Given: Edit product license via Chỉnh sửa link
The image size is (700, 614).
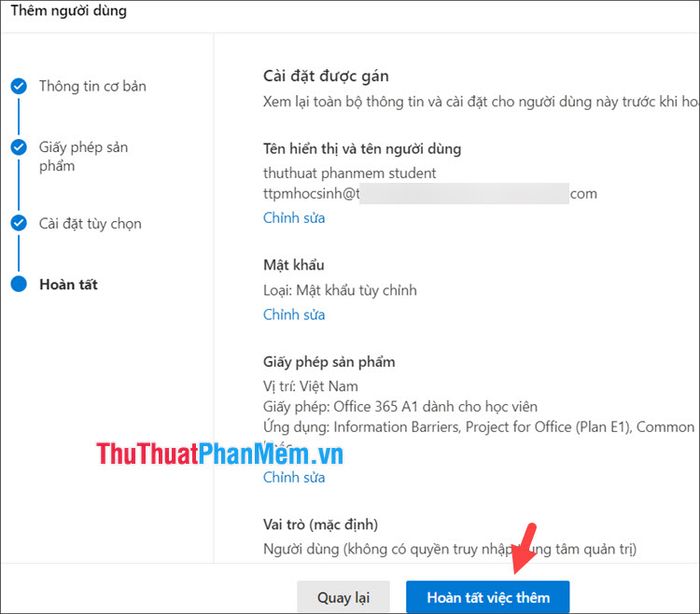Looking at the screenshot, I should click(x=294, y=477).
